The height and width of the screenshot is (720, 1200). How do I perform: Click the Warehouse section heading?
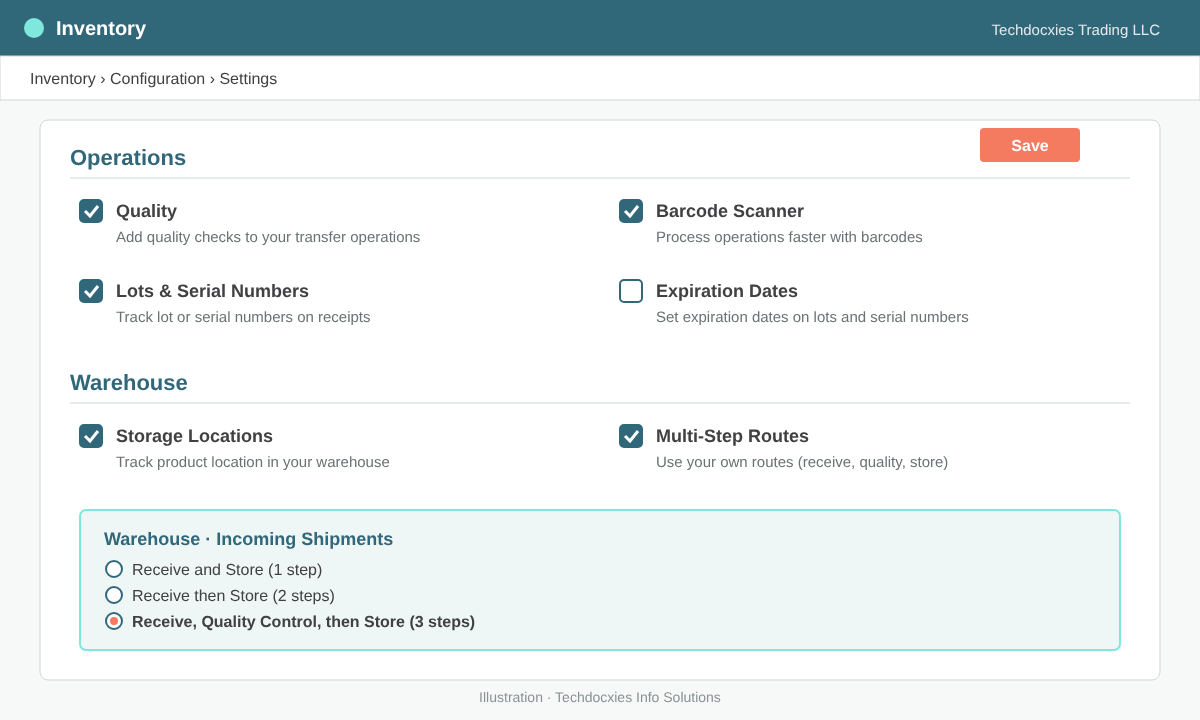click(129, 382)
